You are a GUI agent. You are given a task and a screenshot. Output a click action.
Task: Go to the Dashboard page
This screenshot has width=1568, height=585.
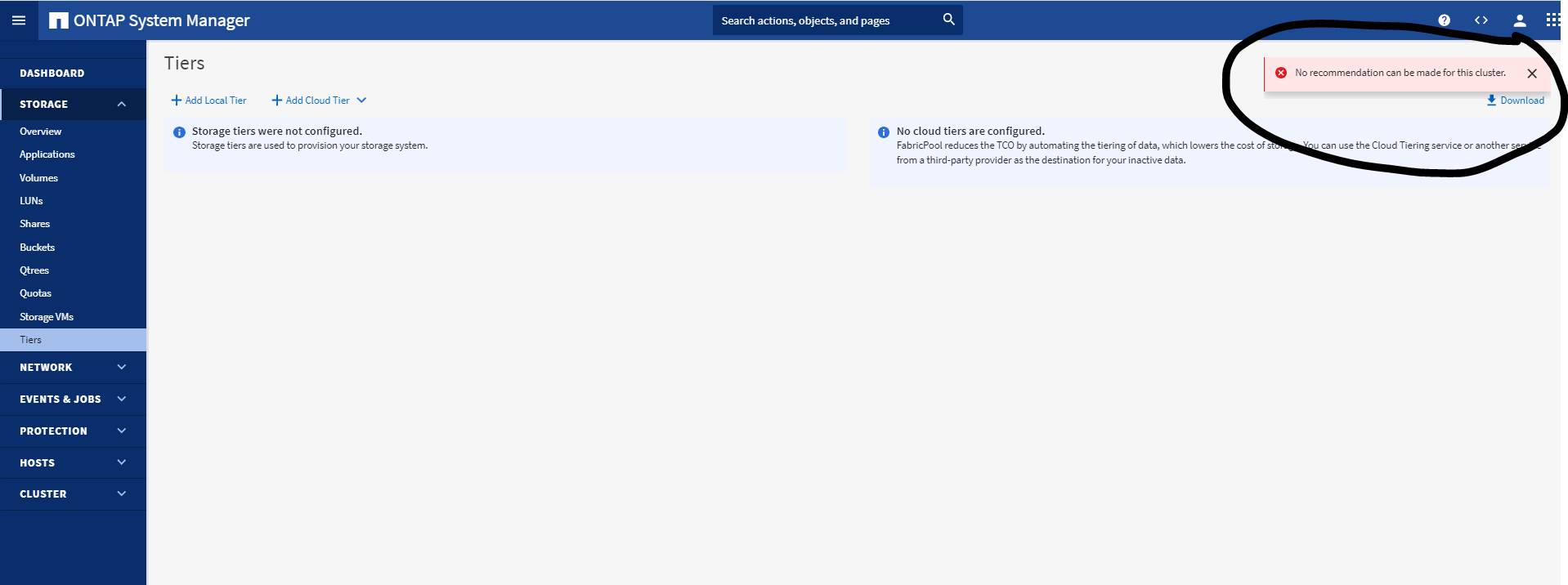(52, 74)
